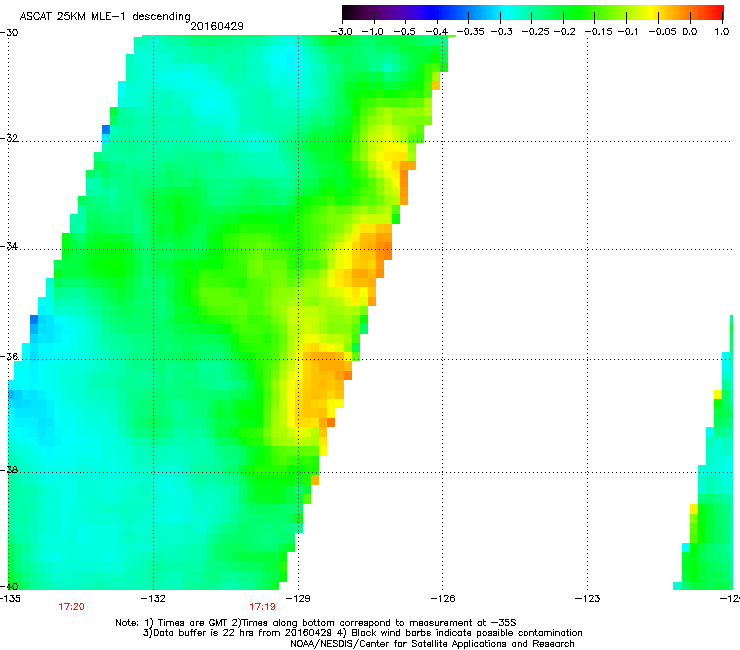Click the latitude axis label '-30'

tap(9, 33)
